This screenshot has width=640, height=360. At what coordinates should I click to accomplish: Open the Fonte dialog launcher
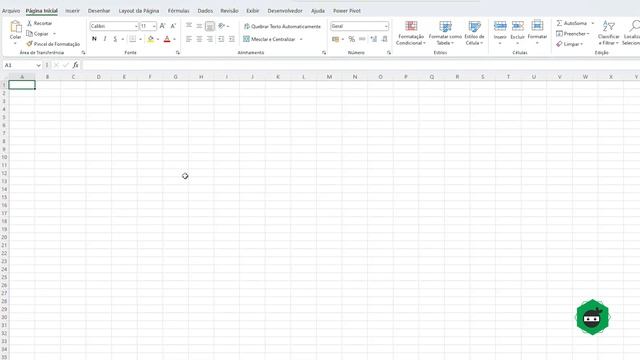tap(178, 53)
